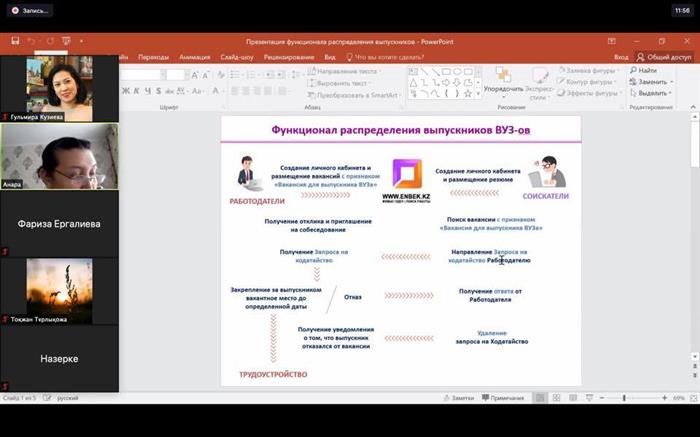Click the Find (Найти) tool
700x437 pixels.
[645, 71]
